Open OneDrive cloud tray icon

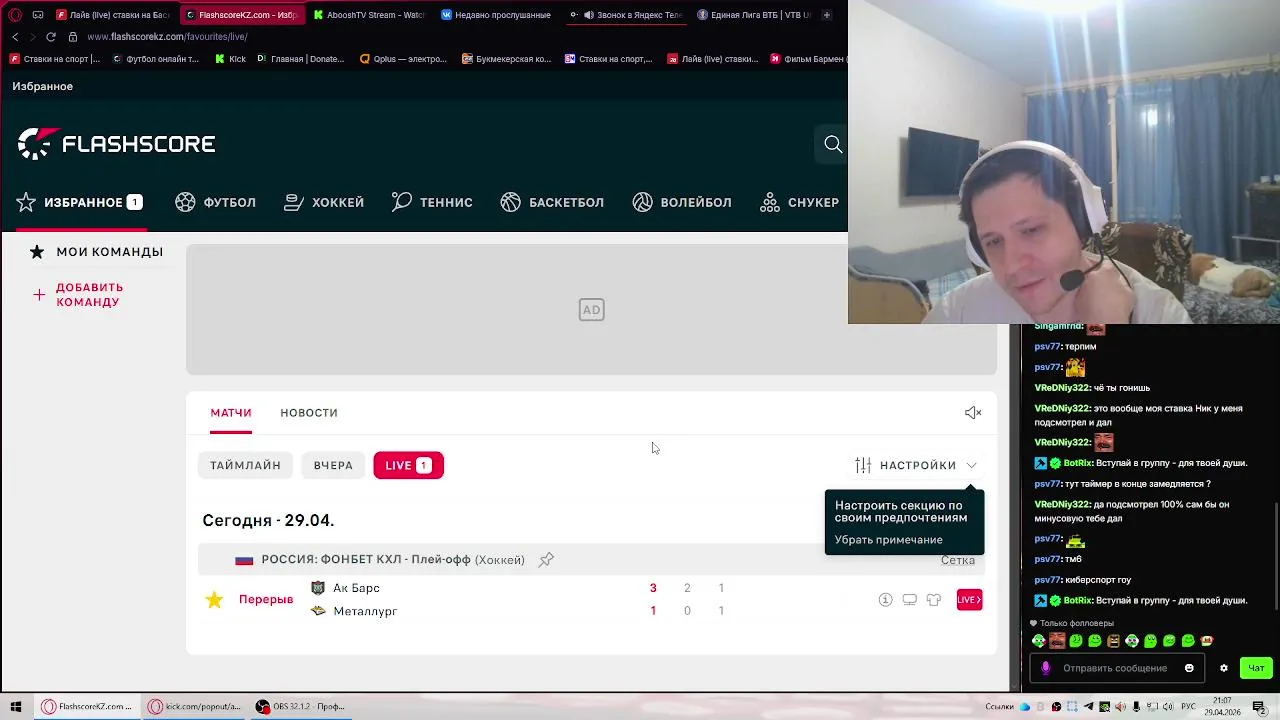pyautogui.click(x=1025, y=707)
